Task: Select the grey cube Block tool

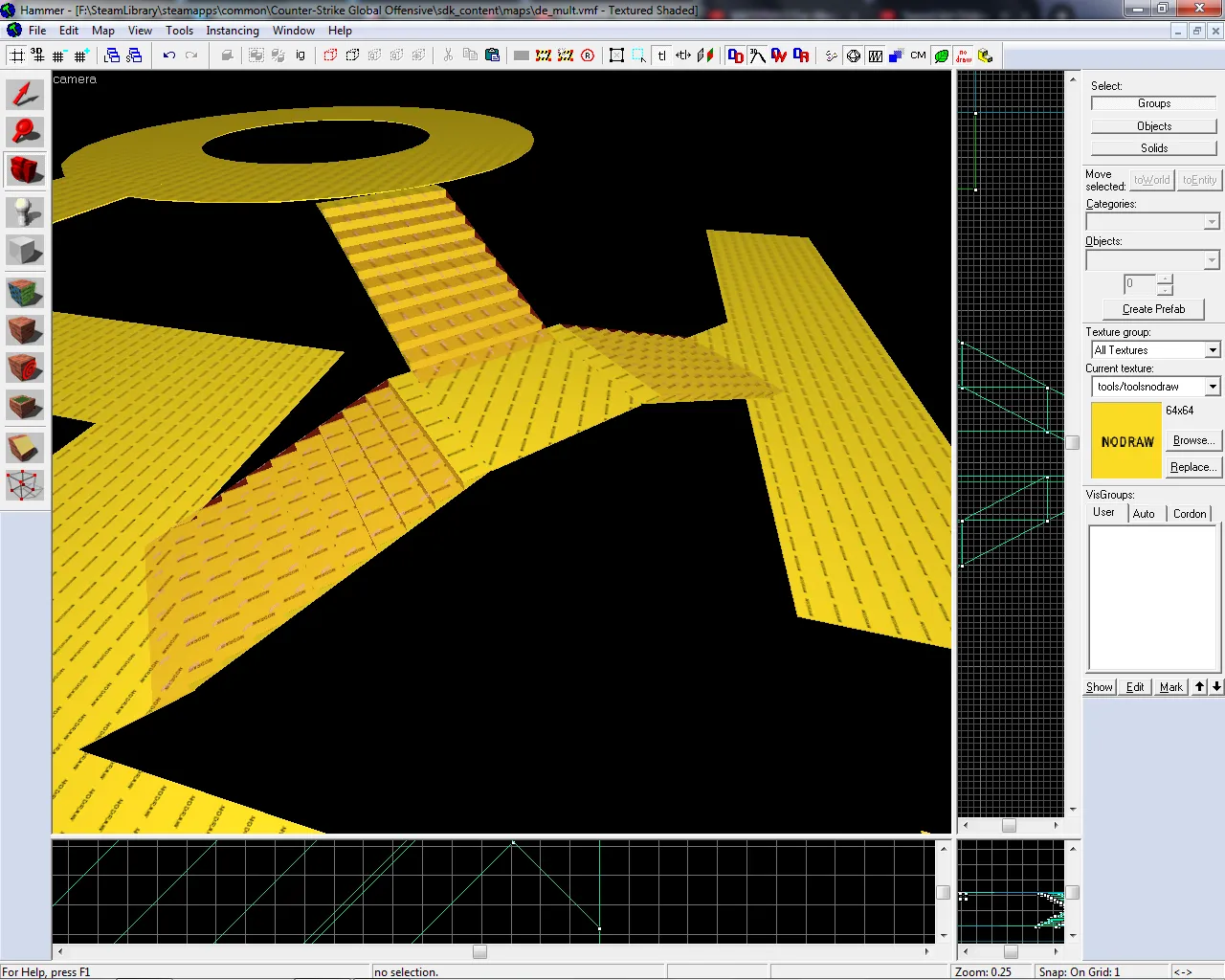Action: 25,251
